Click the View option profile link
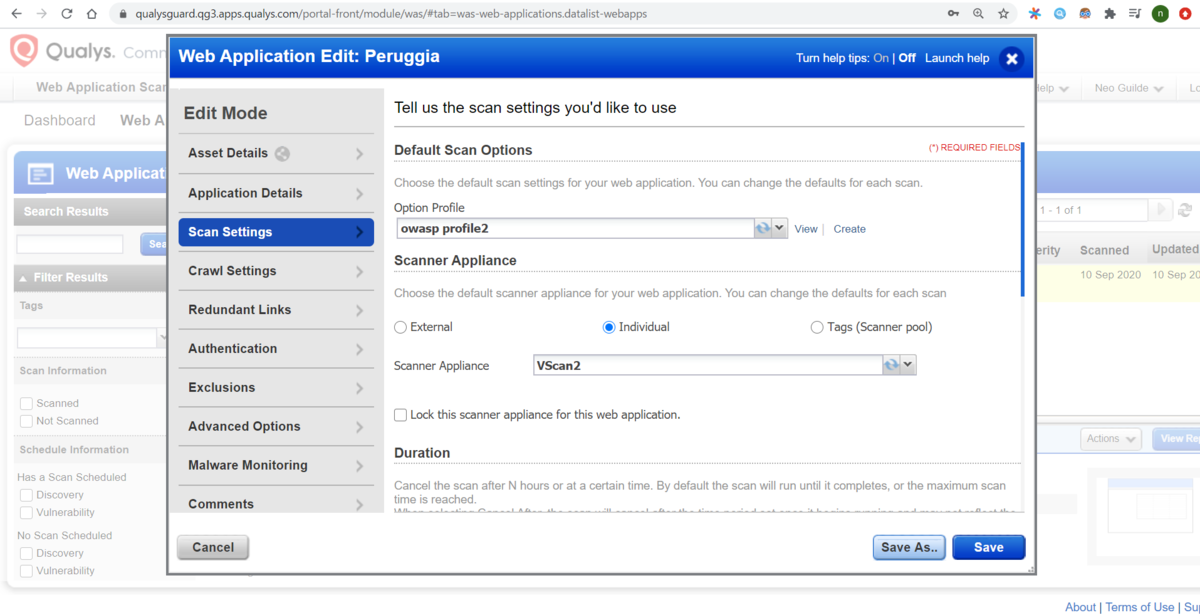This screenshot has height=615, width=1200. [806, 229]
